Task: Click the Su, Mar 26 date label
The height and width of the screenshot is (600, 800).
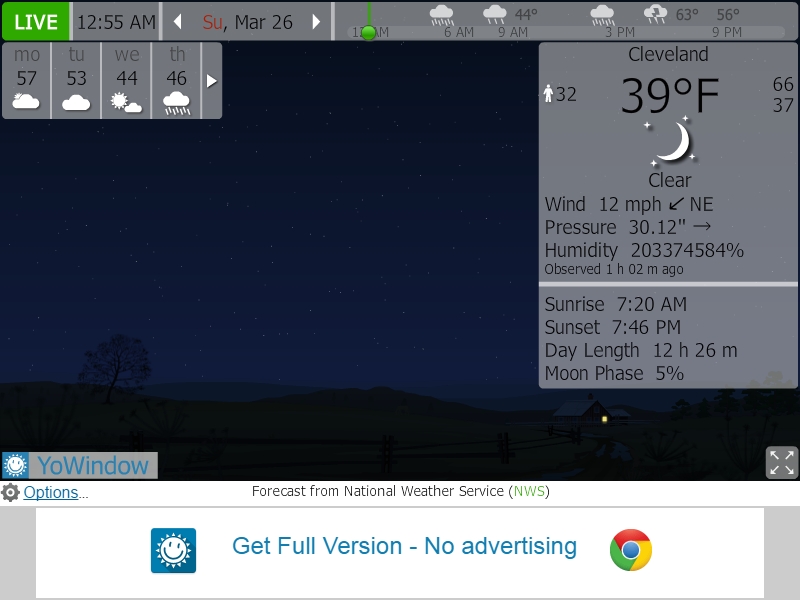Action: point(247,22)
